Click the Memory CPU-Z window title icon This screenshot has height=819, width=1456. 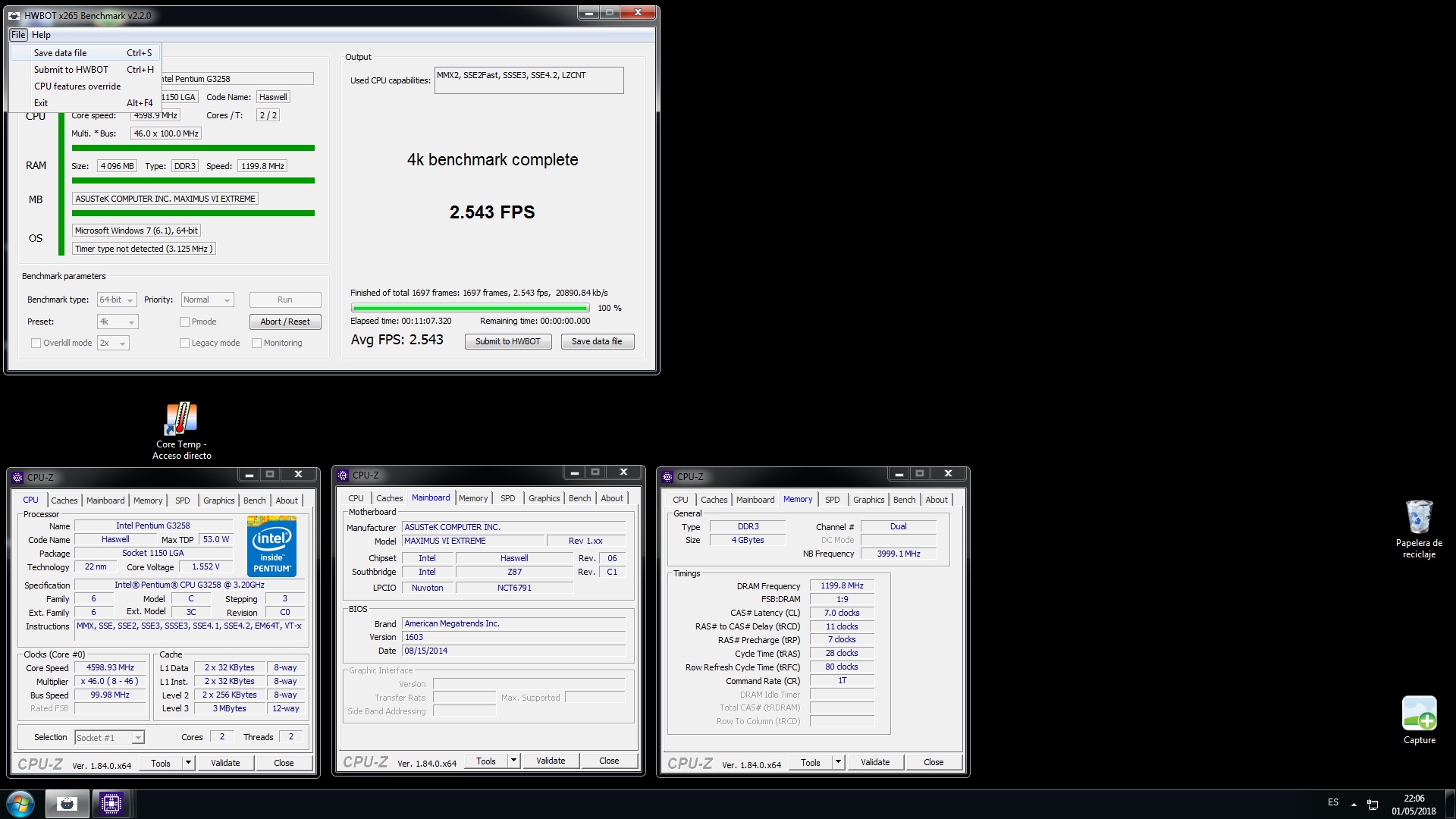667,477
